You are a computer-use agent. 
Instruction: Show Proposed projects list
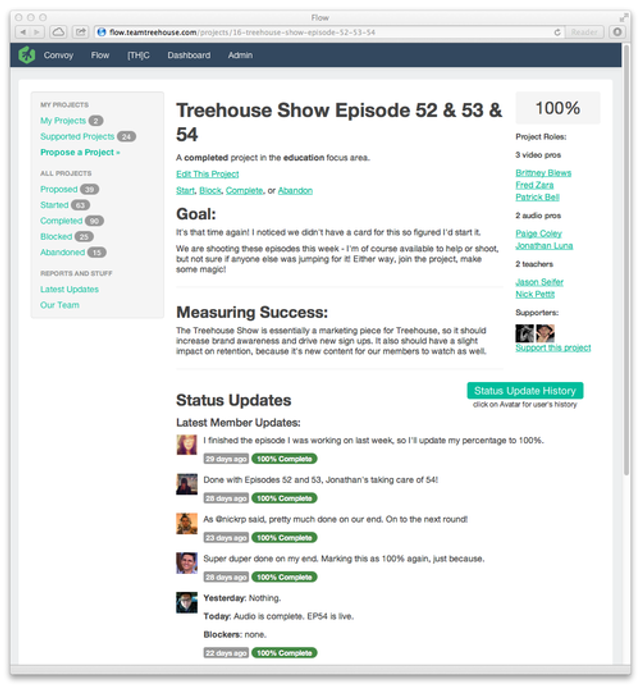click(x=59, y=189)
